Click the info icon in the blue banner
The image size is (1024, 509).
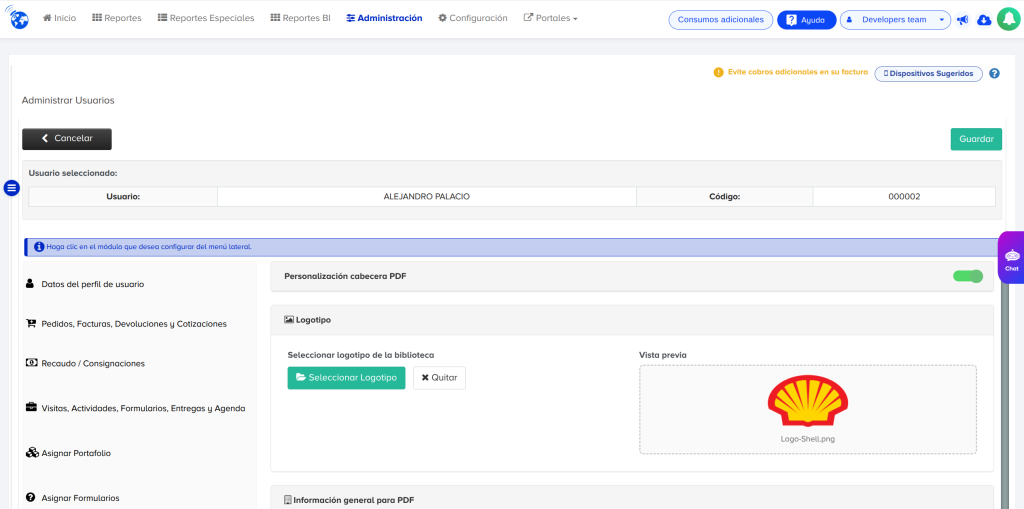[x=39, y=247]
